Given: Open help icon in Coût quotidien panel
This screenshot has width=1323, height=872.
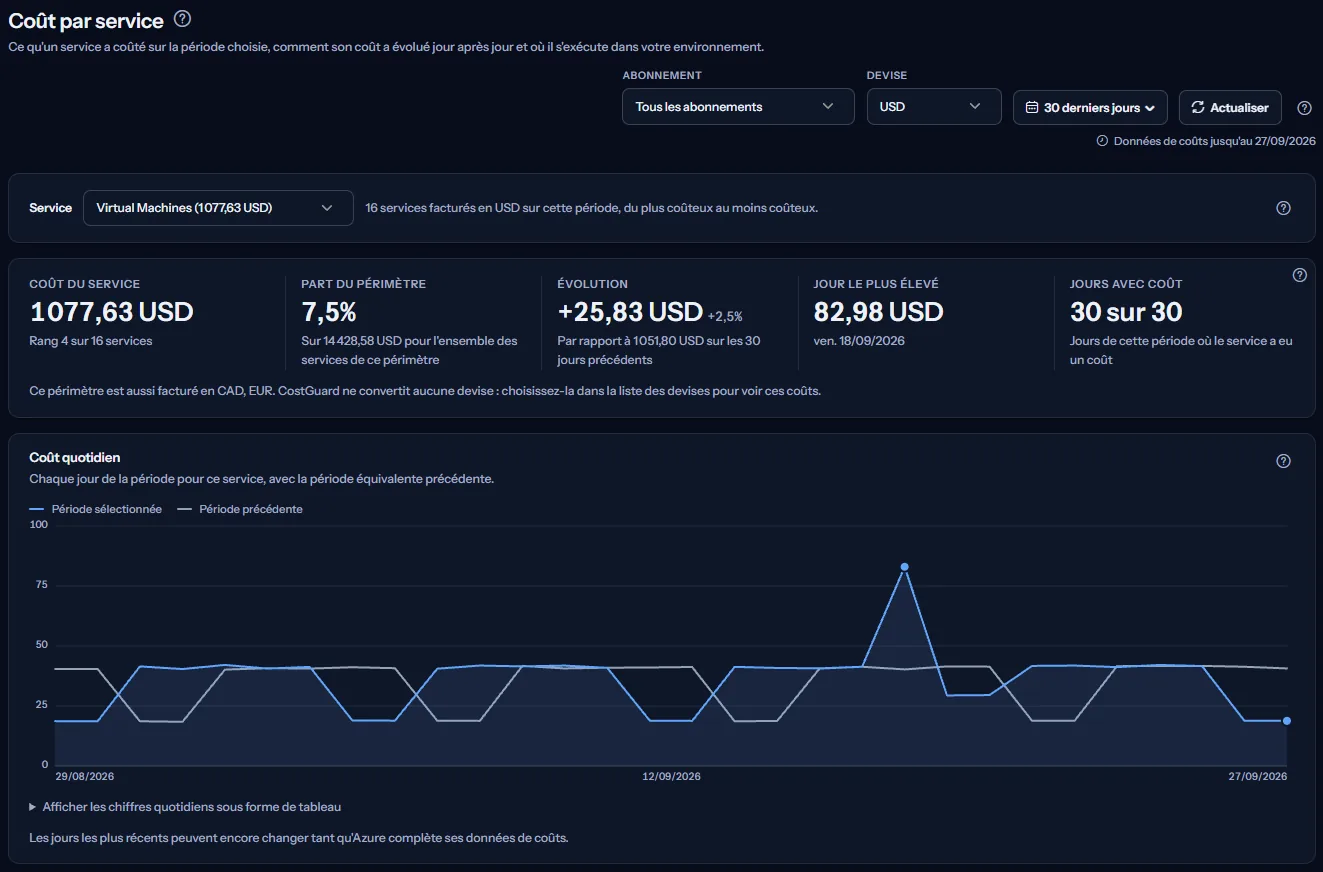Looking at the screenshot, I should click(1284, 461).
